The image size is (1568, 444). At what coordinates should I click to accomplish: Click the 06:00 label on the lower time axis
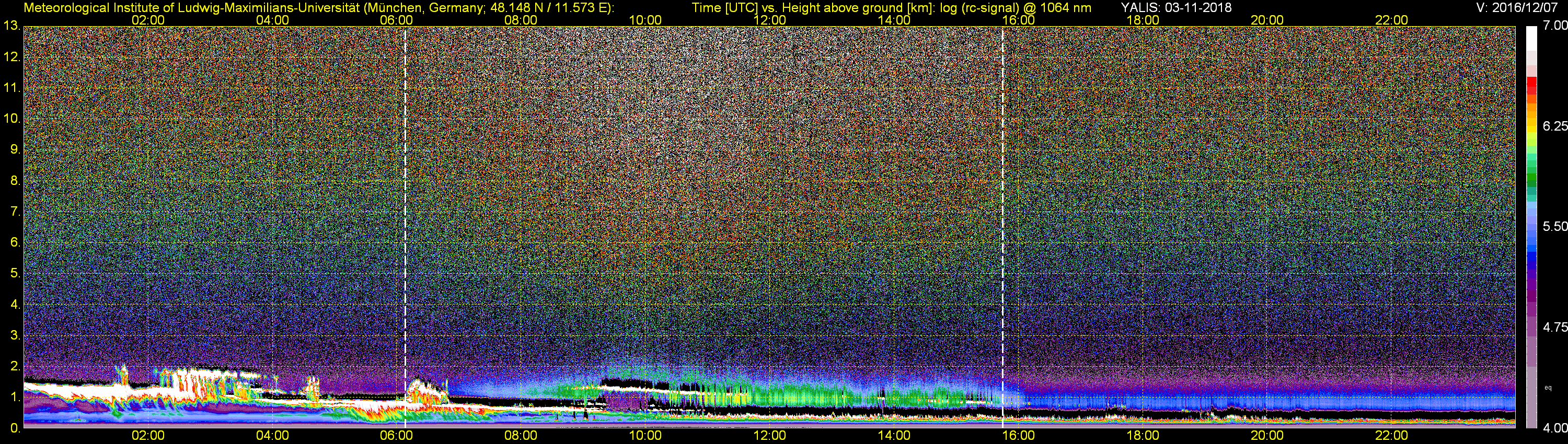(396, 436)
